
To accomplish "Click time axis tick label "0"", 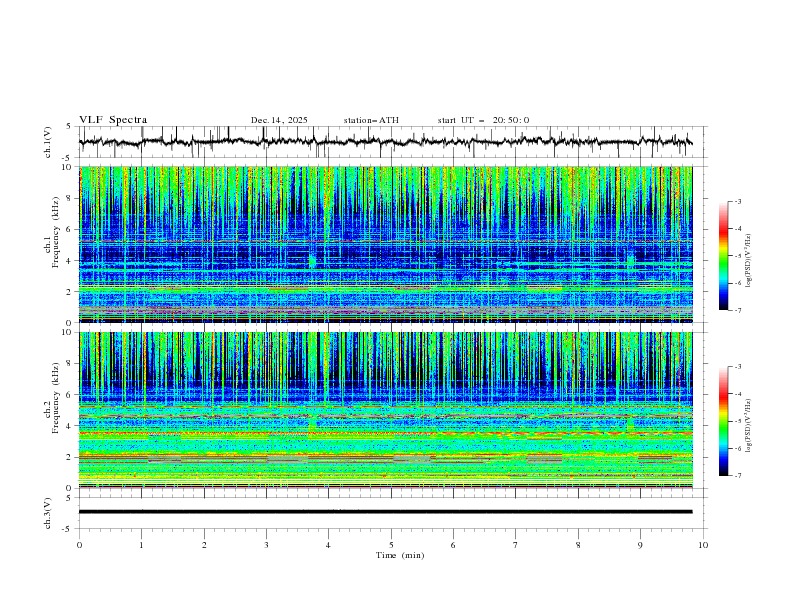I will [79, 545].
